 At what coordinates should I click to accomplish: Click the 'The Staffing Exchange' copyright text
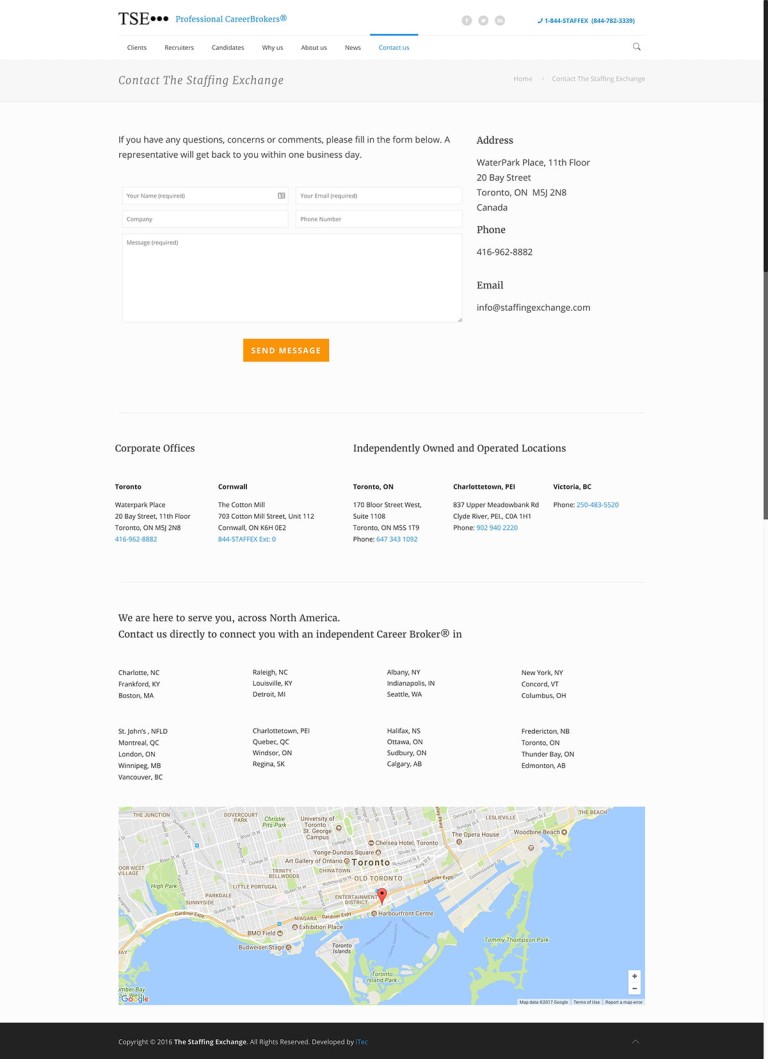pos(210,1041)
